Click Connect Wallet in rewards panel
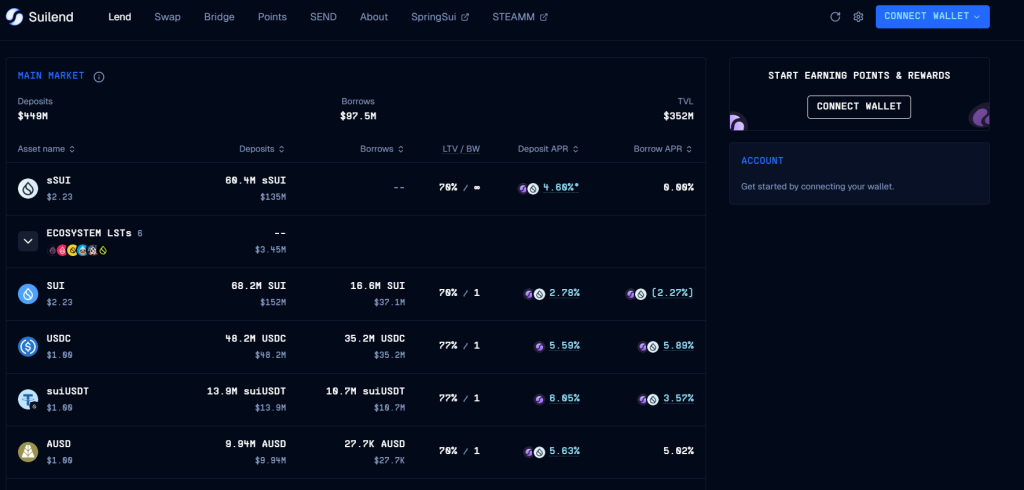Viewport: 1024px width, 490px height. [859, 107]
